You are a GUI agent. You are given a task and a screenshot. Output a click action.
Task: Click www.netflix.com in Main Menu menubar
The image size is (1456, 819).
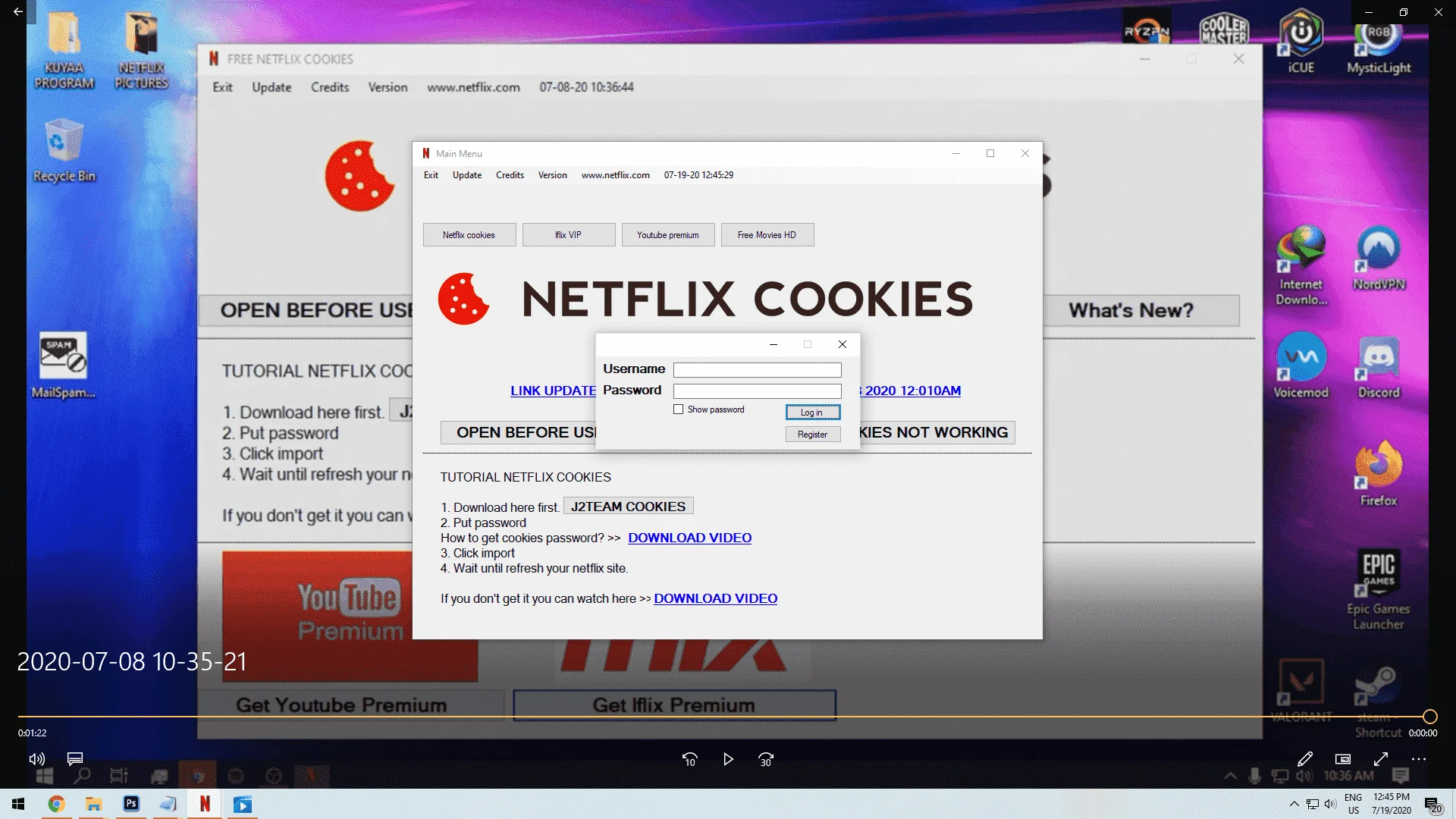615,175
